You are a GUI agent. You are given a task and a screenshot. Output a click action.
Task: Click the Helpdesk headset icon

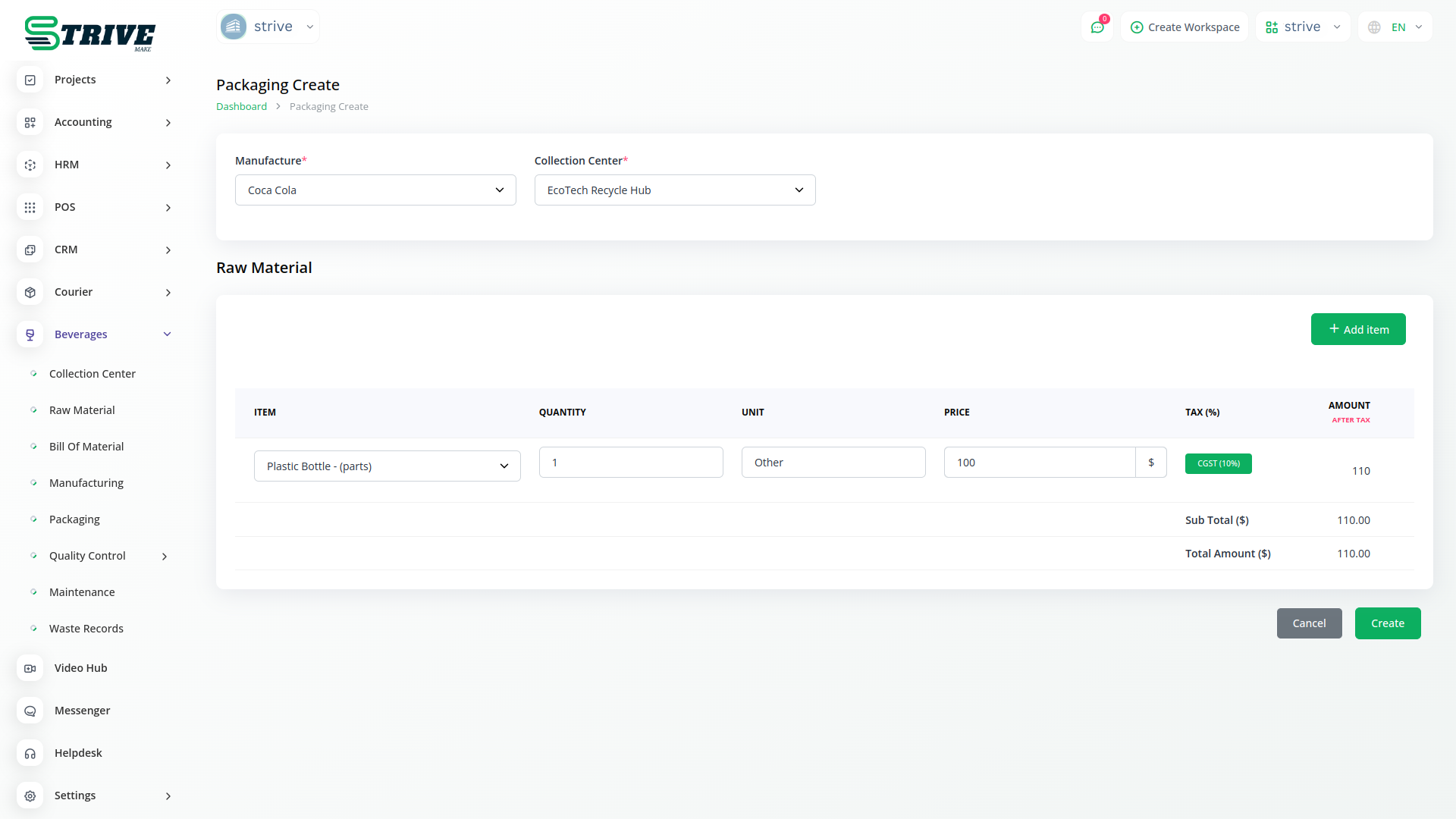(x=30, y=753)
